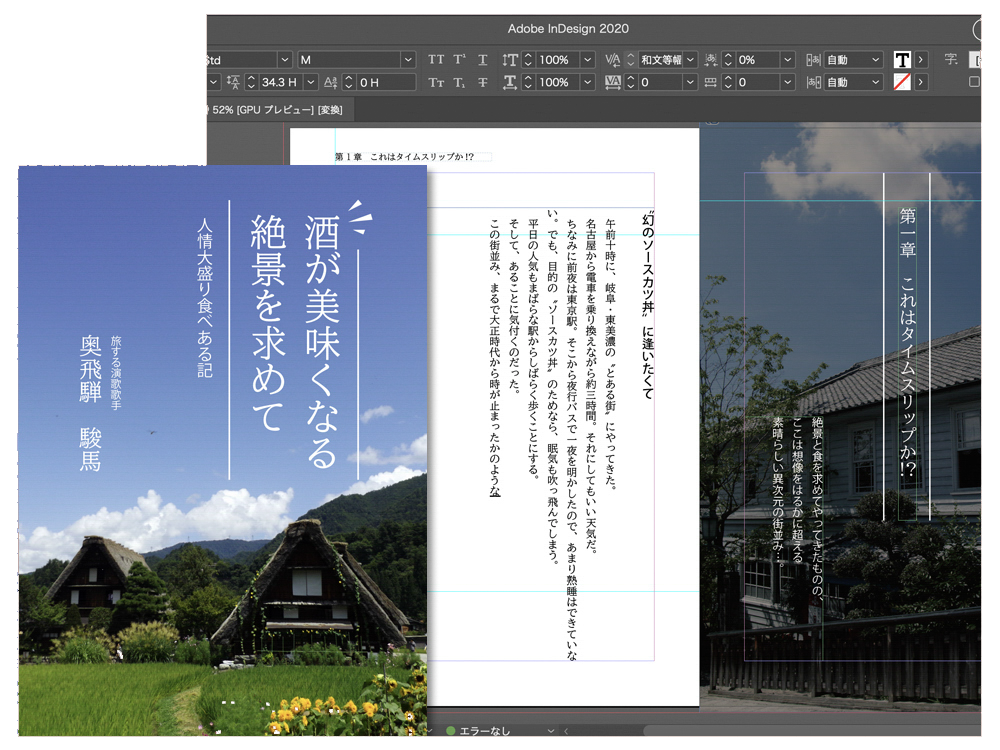Screen dimensions: 1000x750
Task: Open the font weight 'M' dropdown
Action: click(407, 60)
